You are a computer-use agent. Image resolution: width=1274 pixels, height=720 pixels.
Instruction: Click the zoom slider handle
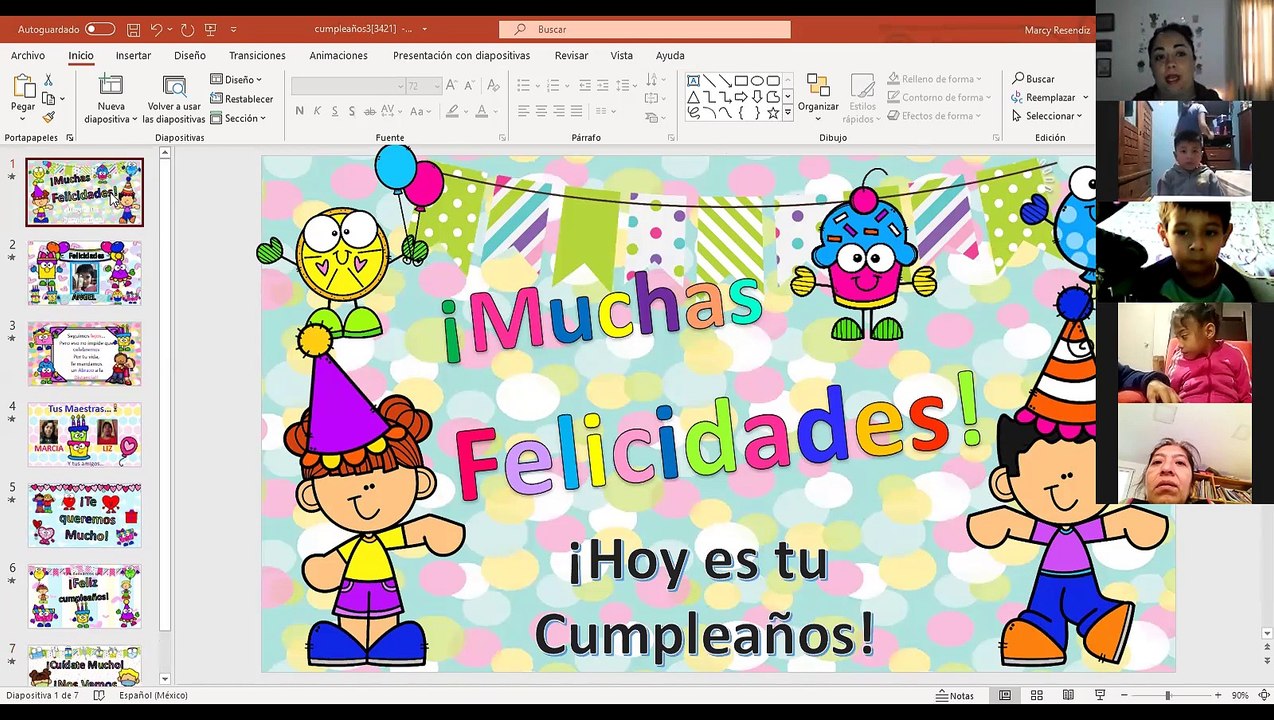point(1167,695)
